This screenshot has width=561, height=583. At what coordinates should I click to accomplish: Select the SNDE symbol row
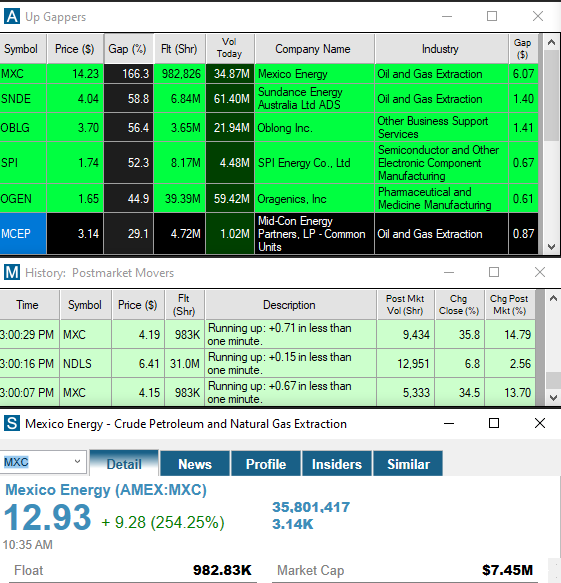click(269, 99)
